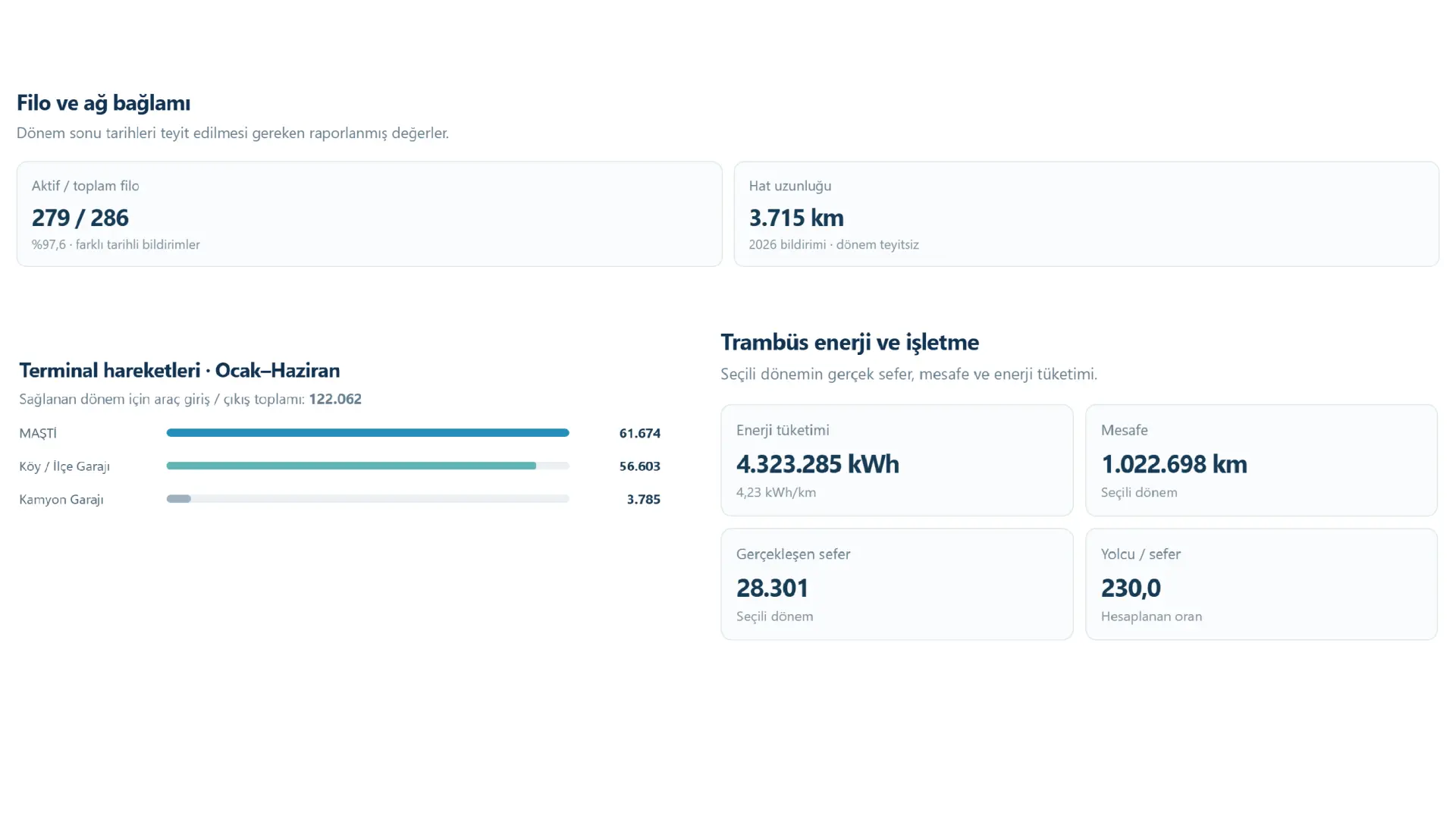The height and width of the screenshot is (819, 1456).
Task: Click the 230,0 passengers per trip value
Action: 1131,588
